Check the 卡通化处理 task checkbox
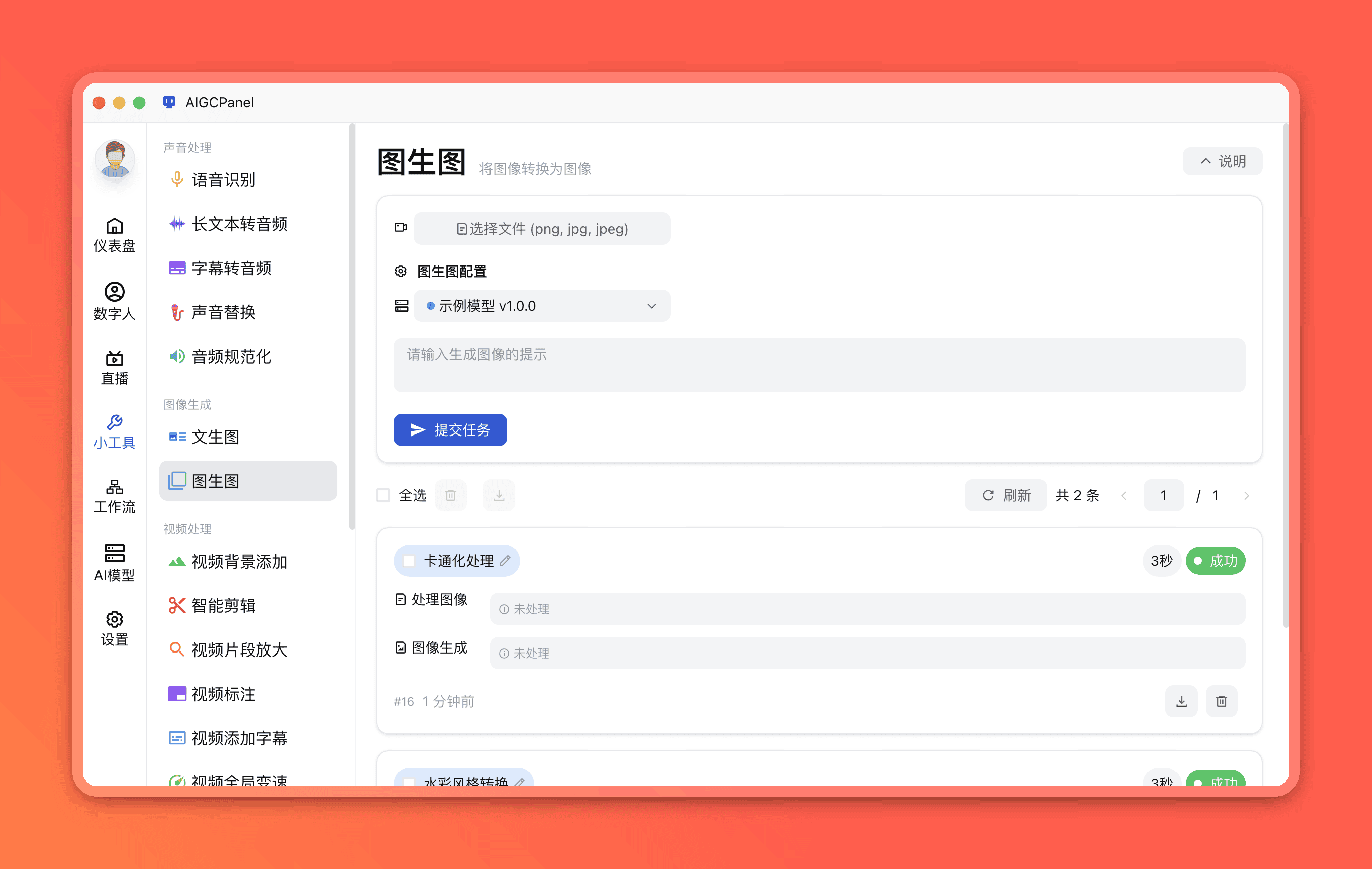 [409, 561]
